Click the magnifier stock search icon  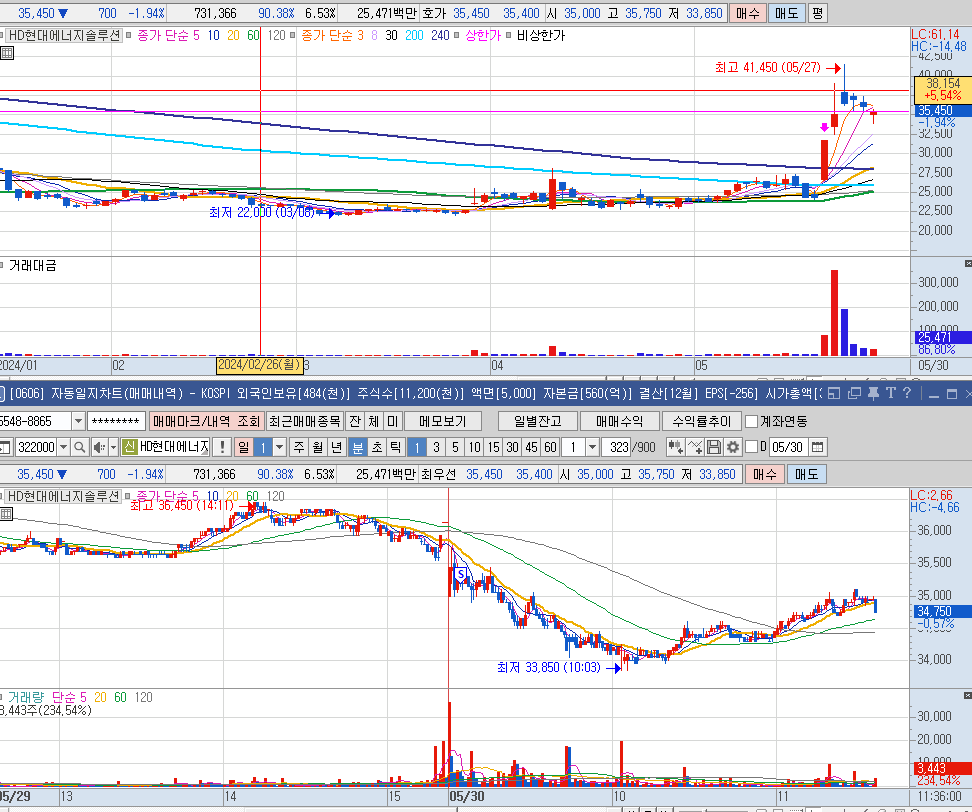tap(79, 447)
